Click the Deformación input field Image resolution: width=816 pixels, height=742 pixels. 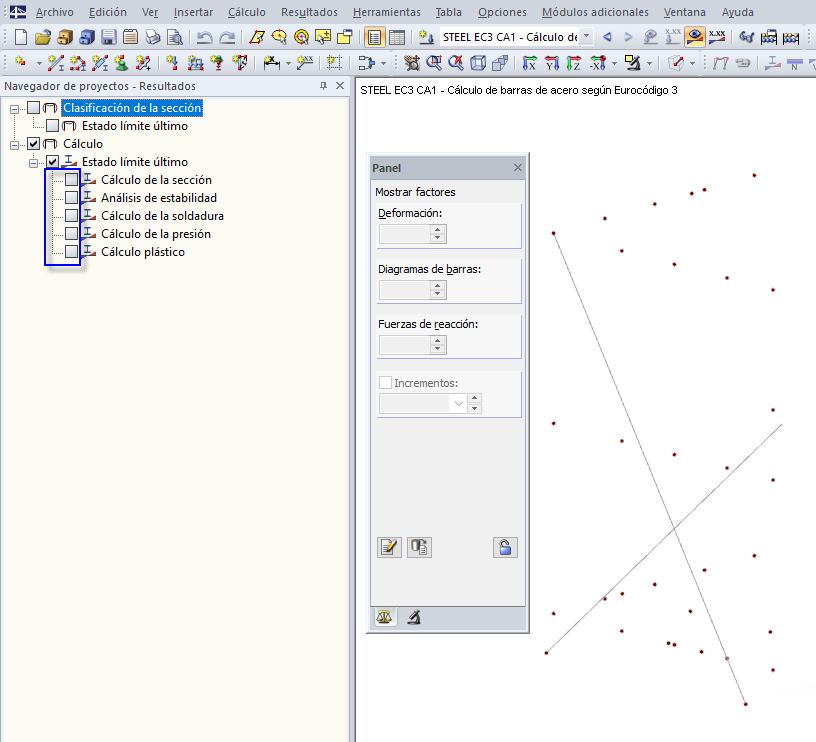click(405, 234)
